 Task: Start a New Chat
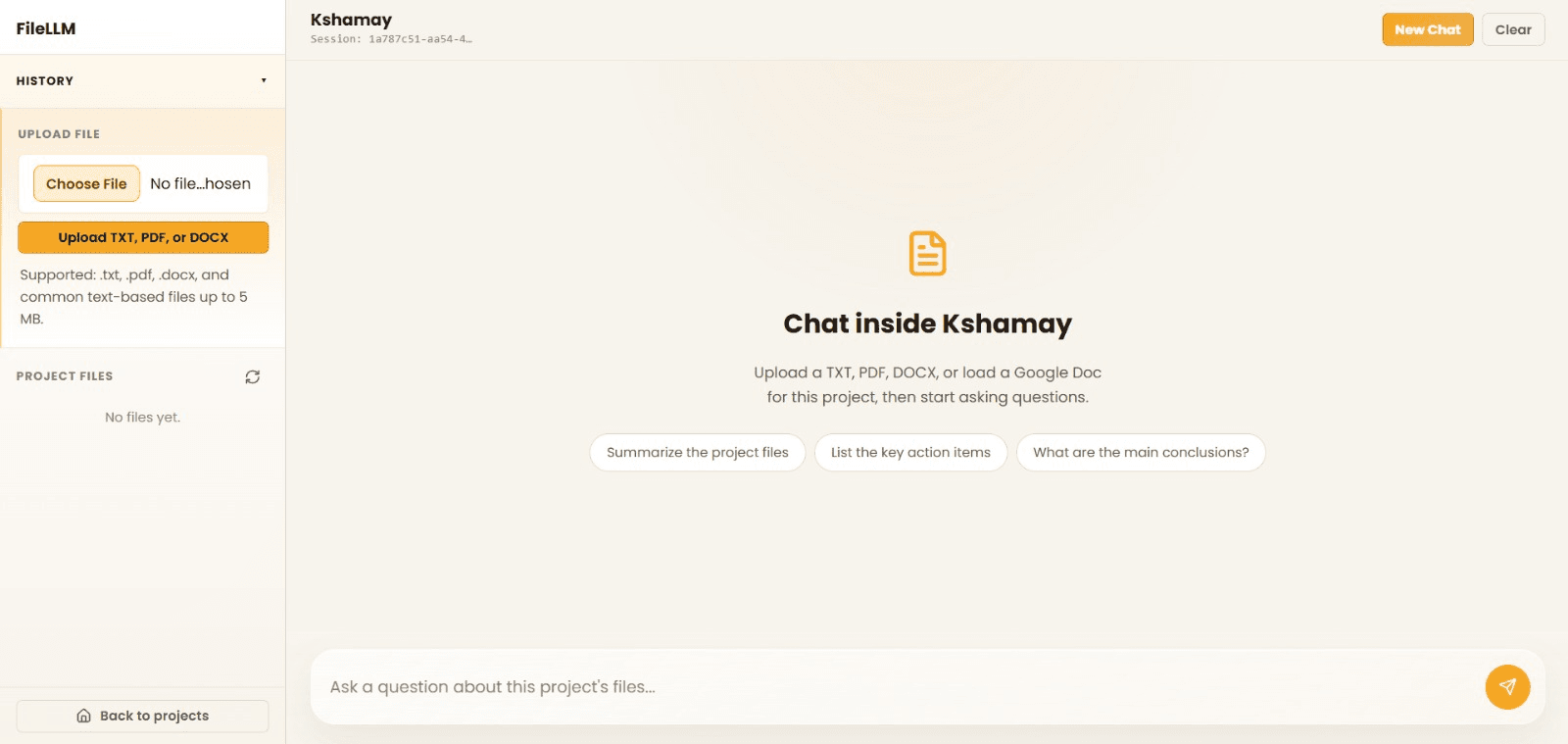(1427, 29)
